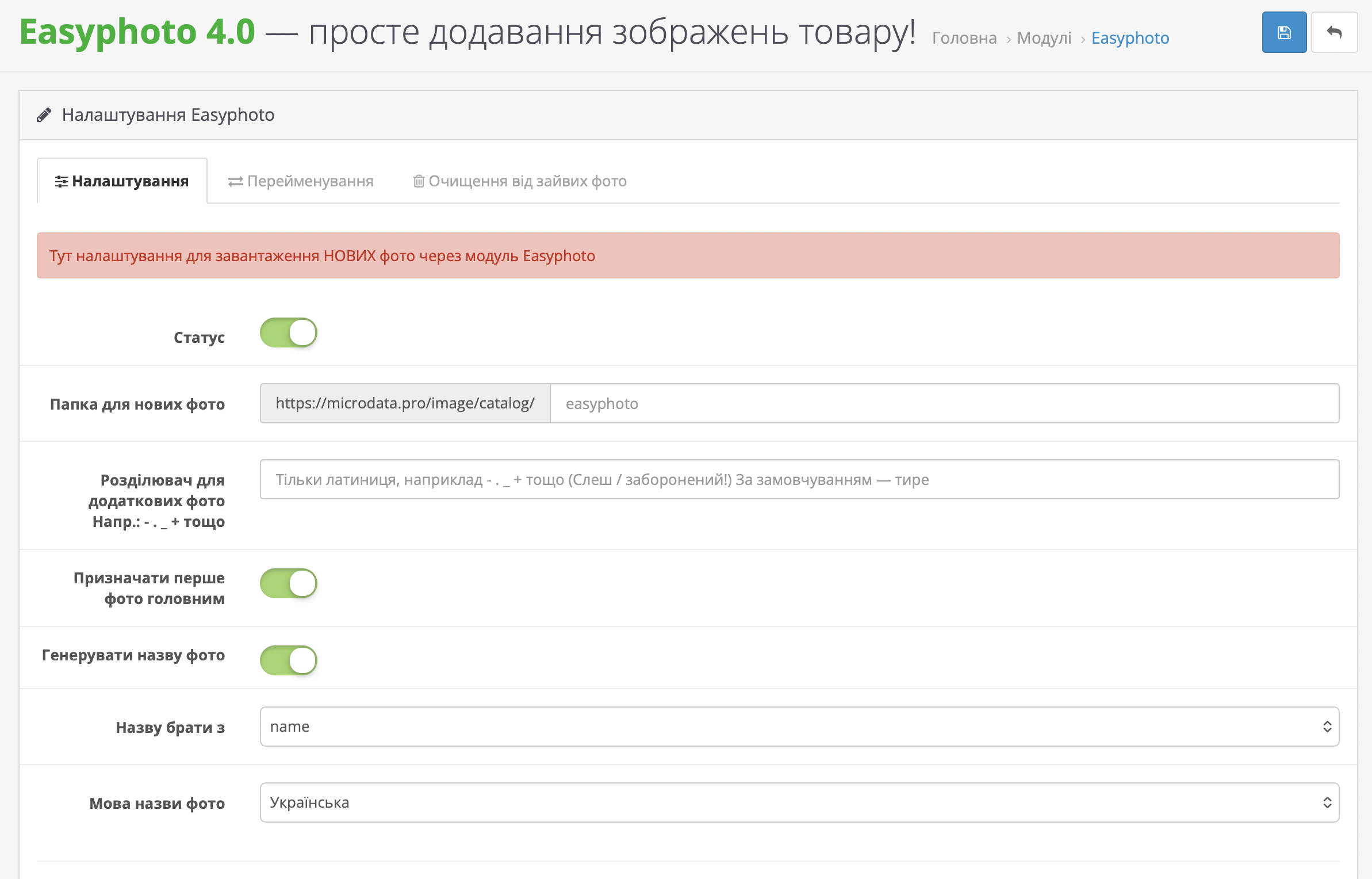Open the Очищення від зайвих фото tab
The image size is (1372, 879).
pyautogui.click(x=520, y=181)
